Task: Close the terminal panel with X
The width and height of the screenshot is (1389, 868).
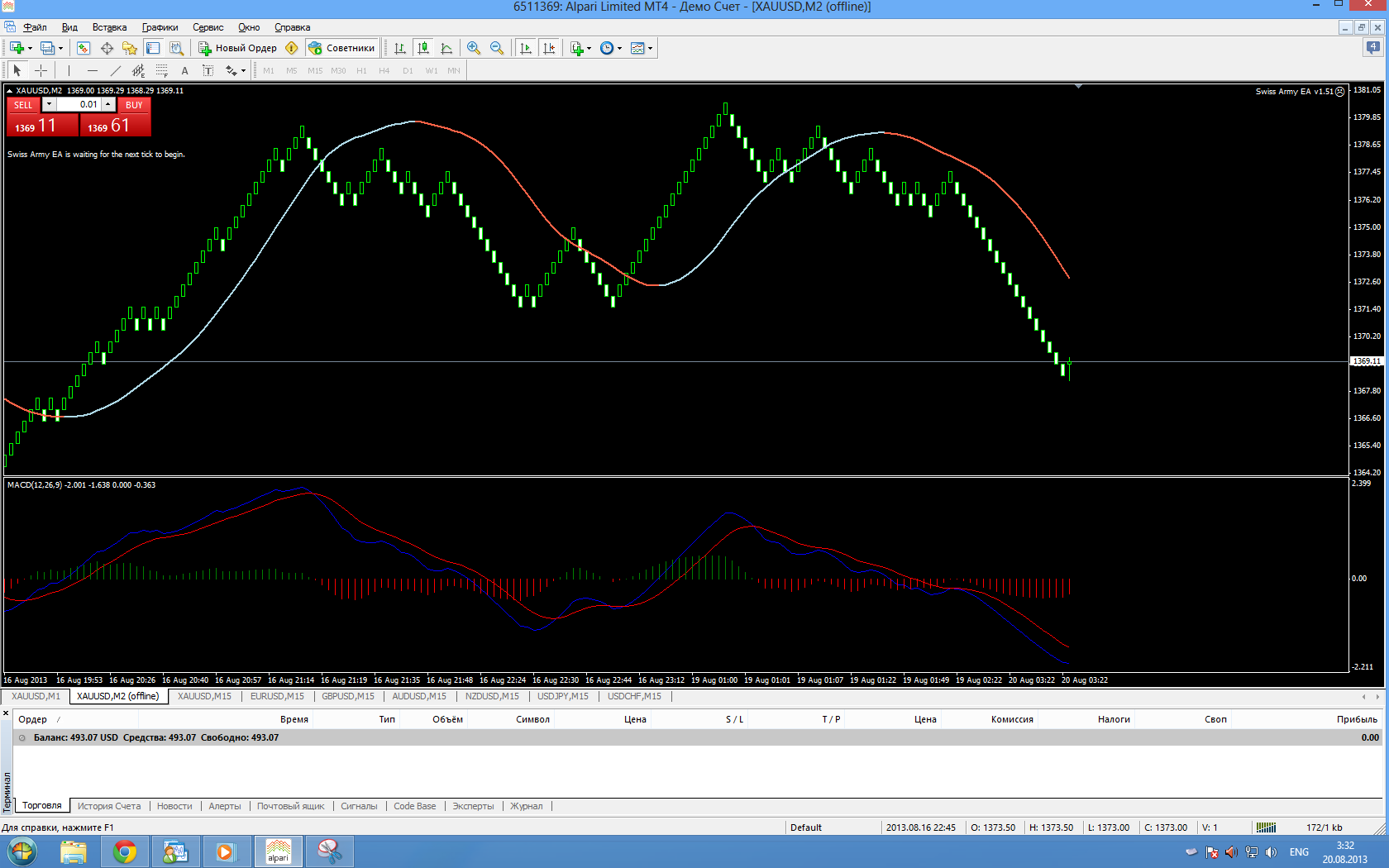Action: click(6, 713)
